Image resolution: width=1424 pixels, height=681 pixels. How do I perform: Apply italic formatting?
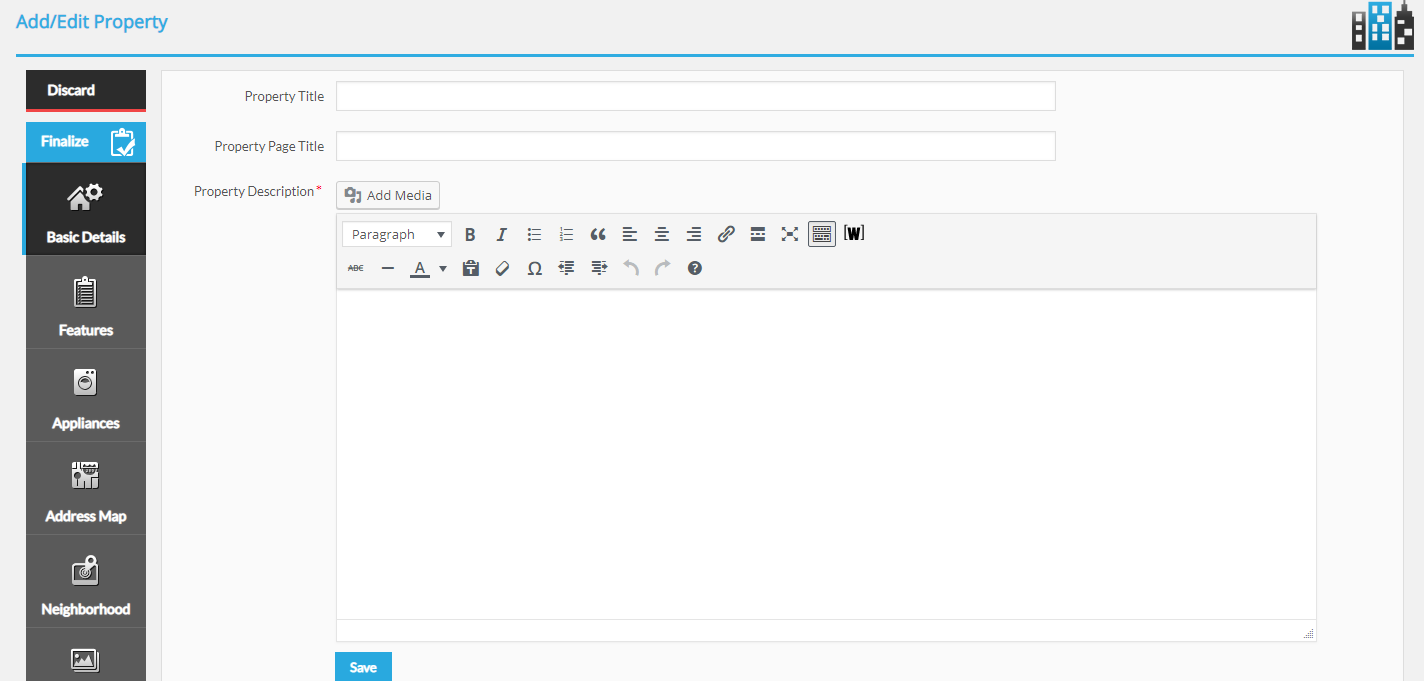coord(502,235)
